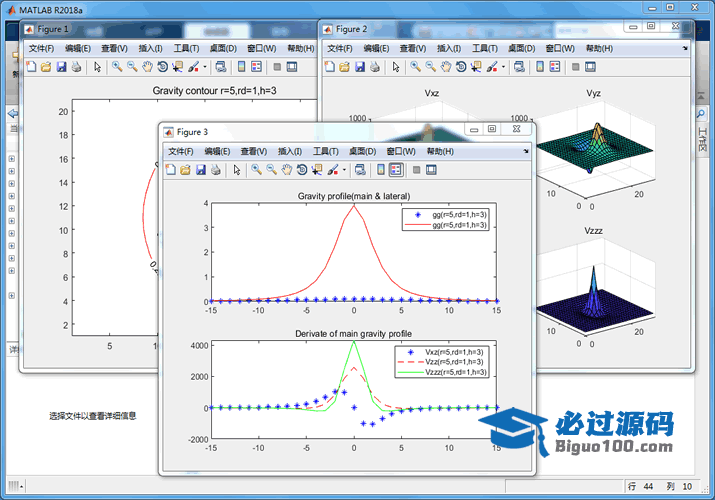Activate Zoom In tool in Figure 1
Screen dimensions: 715x500
point(117,67)
